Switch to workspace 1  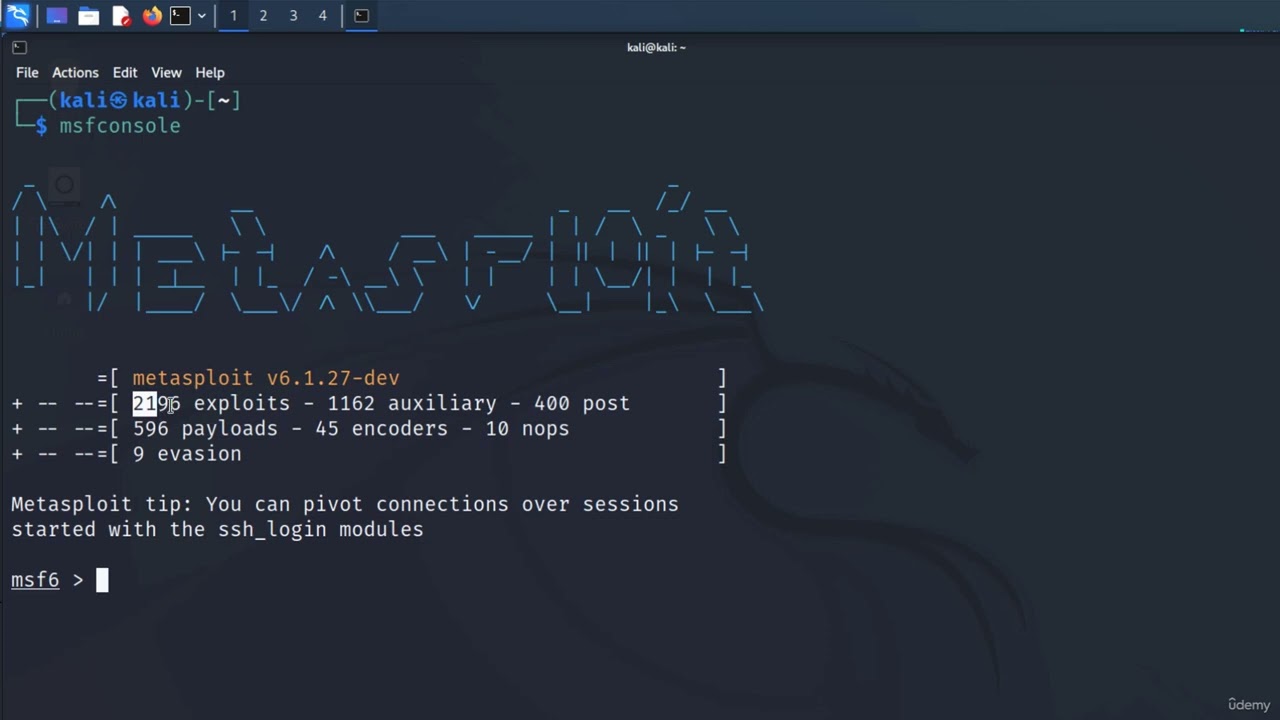(x=233, y=16)
